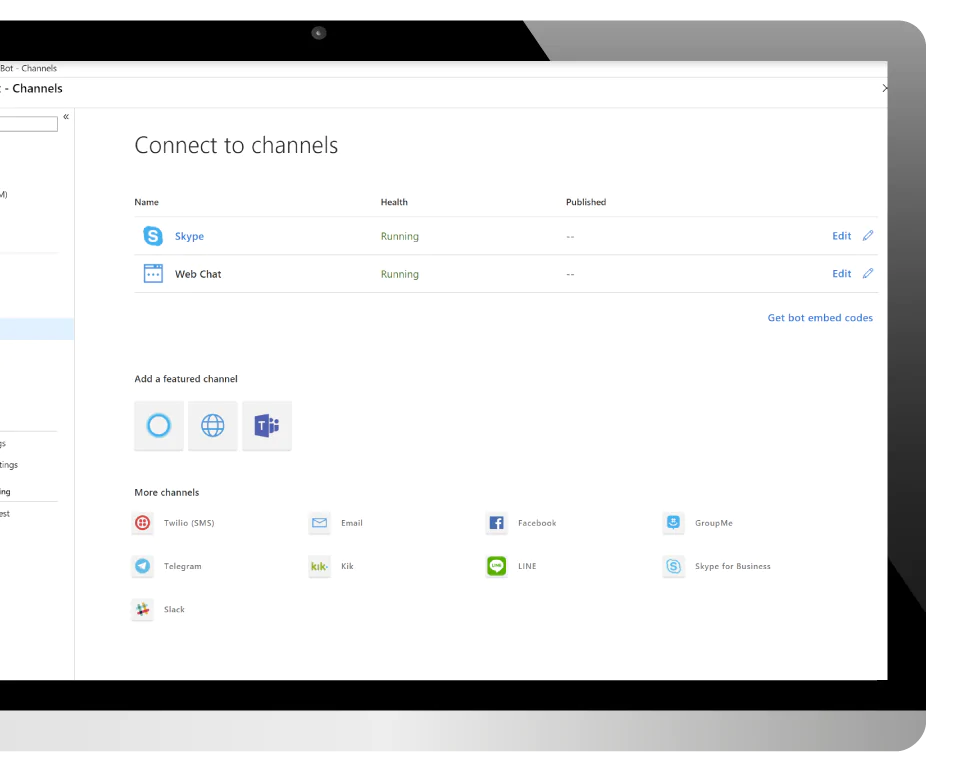Screen dimensions: 973x768
Task: Add the Direct Line globe channel
Action: 212,426
